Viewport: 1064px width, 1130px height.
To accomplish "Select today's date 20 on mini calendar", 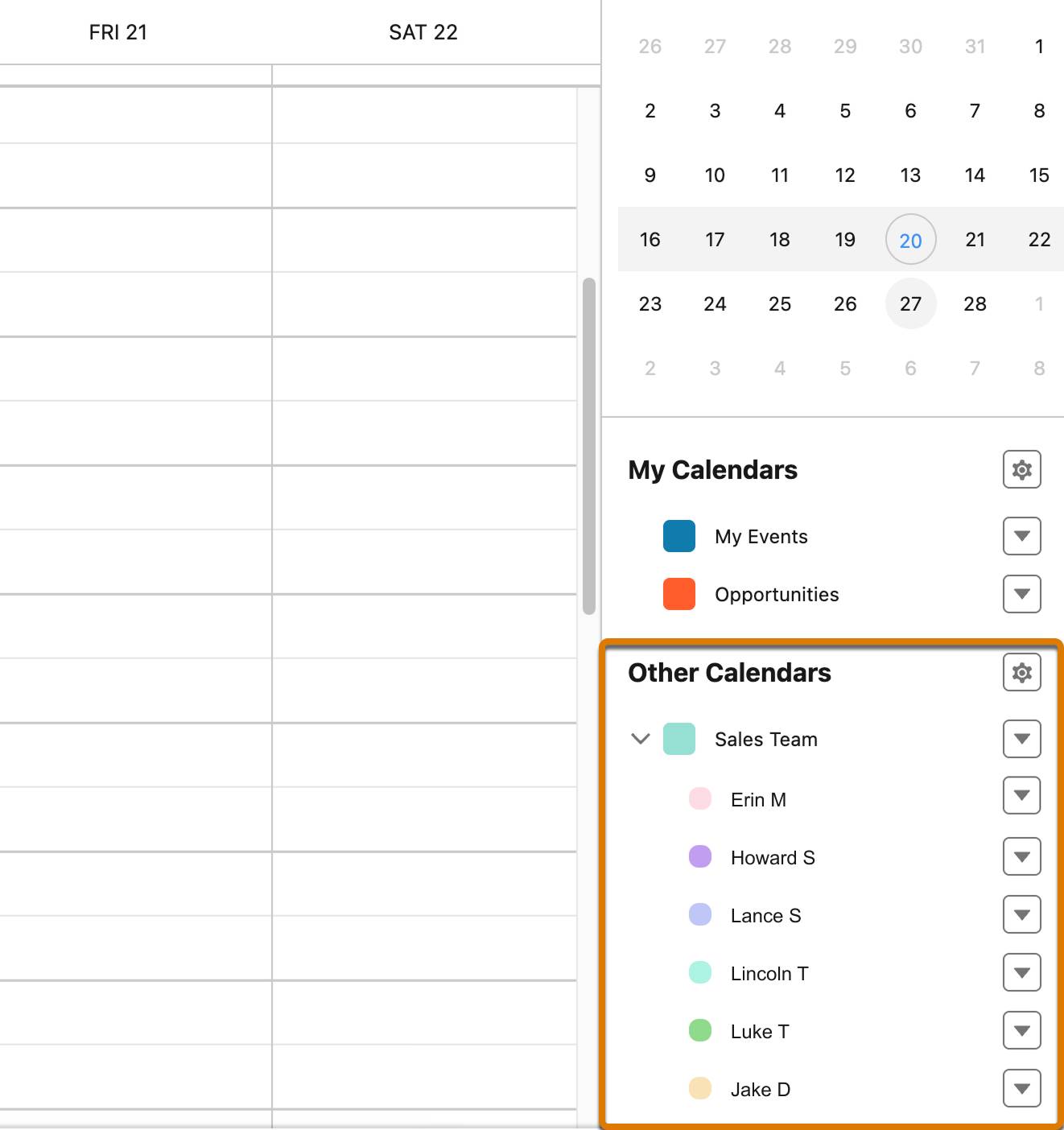I will click(910, 240).
